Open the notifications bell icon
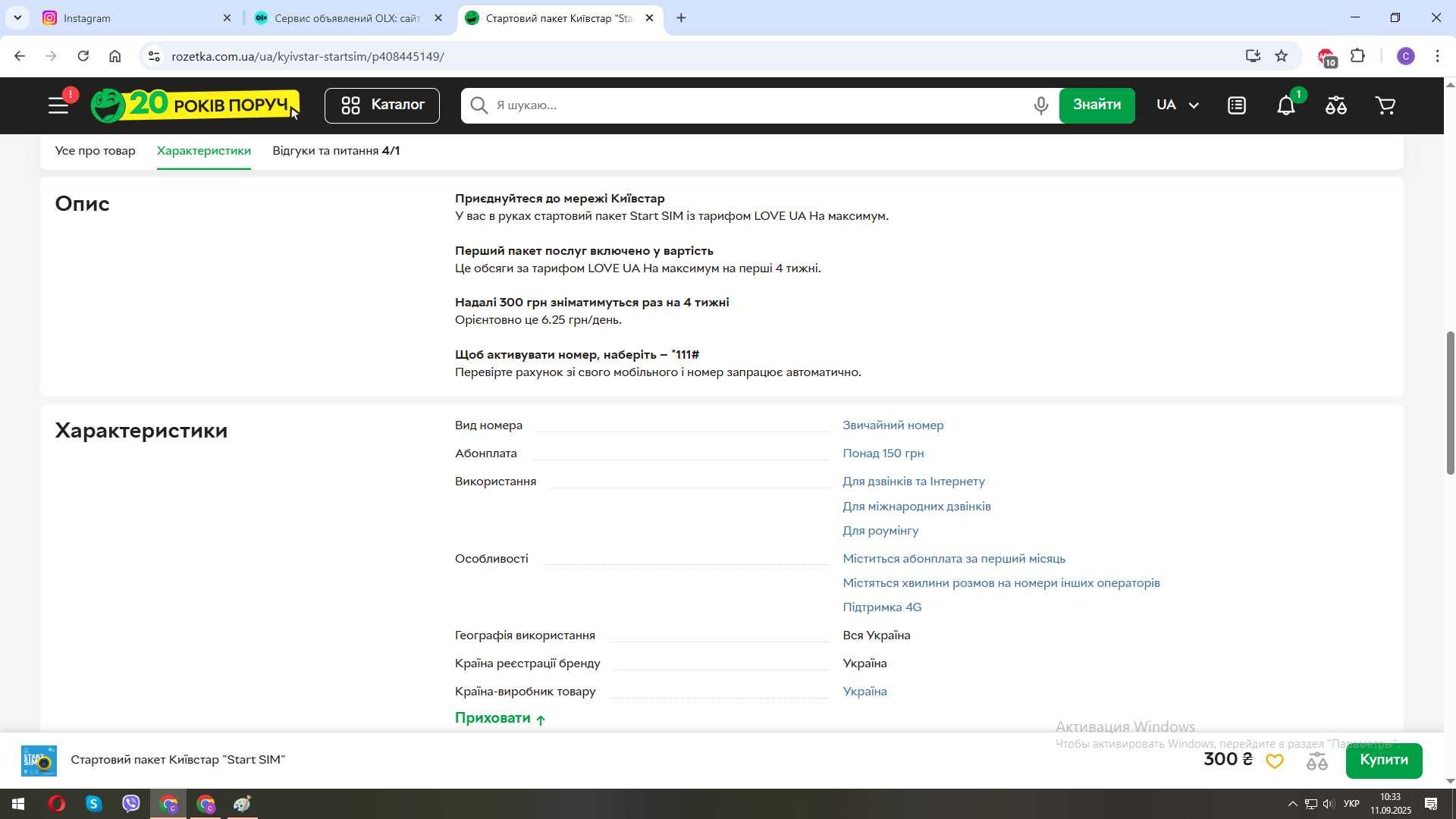Viewport: 1456px width, 819px height. coord(1286,105)
